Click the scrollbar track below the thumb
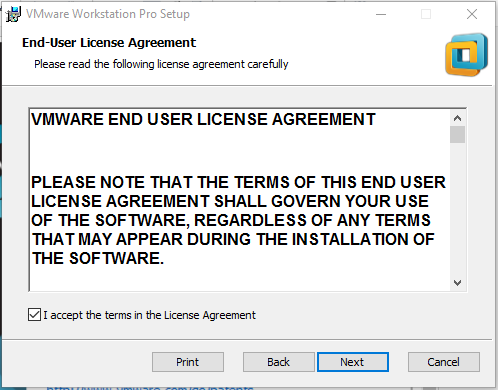The width and height of the screenshot is (498, 390). [x=457, y=209]
